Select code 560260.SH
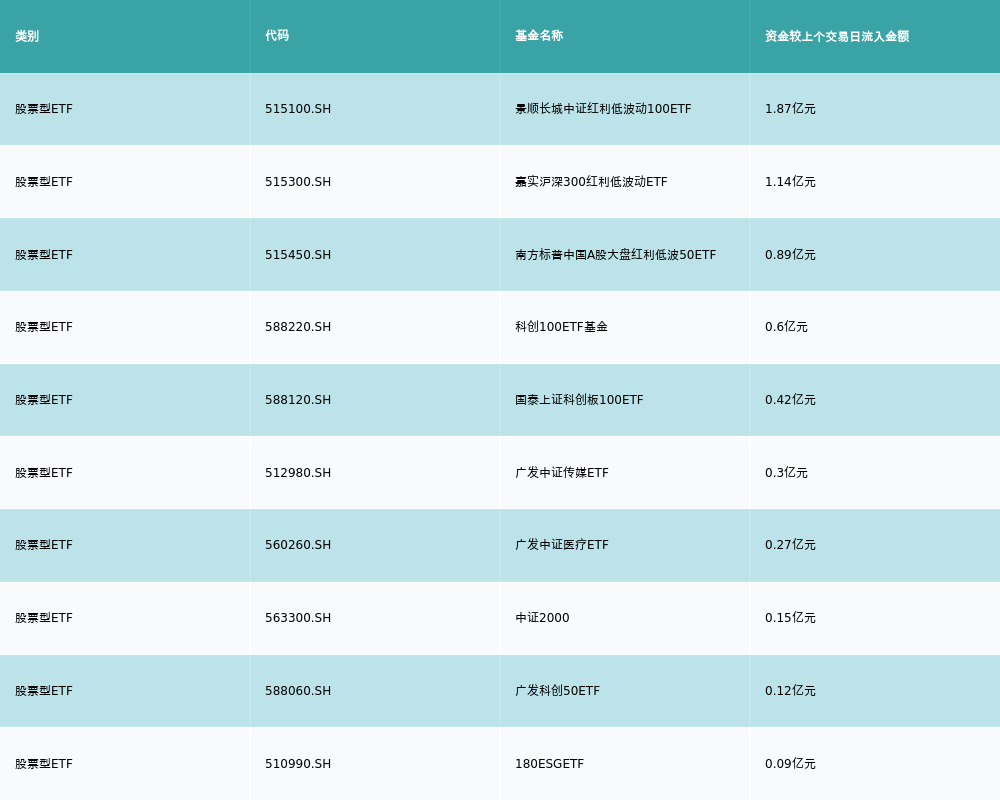This screenshot has height=800, width=1000. point(298,545)
